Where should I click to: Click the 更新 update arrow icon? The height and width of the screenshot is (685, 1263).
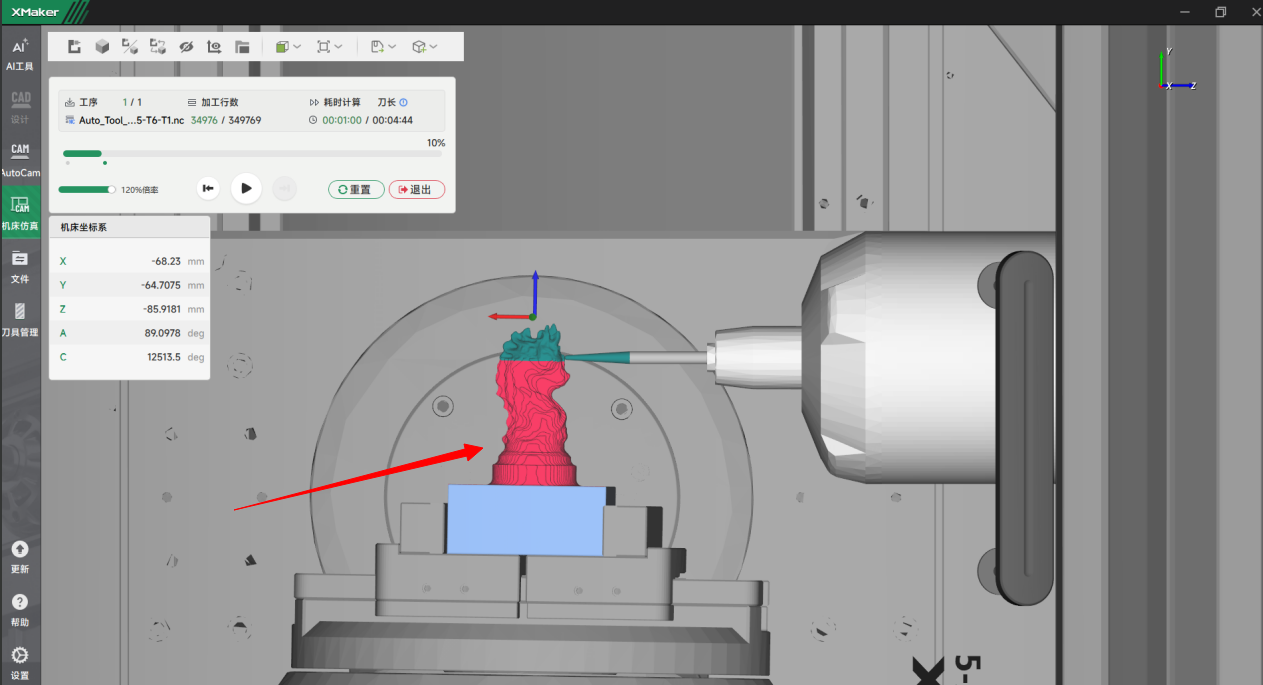coord(20,555)
